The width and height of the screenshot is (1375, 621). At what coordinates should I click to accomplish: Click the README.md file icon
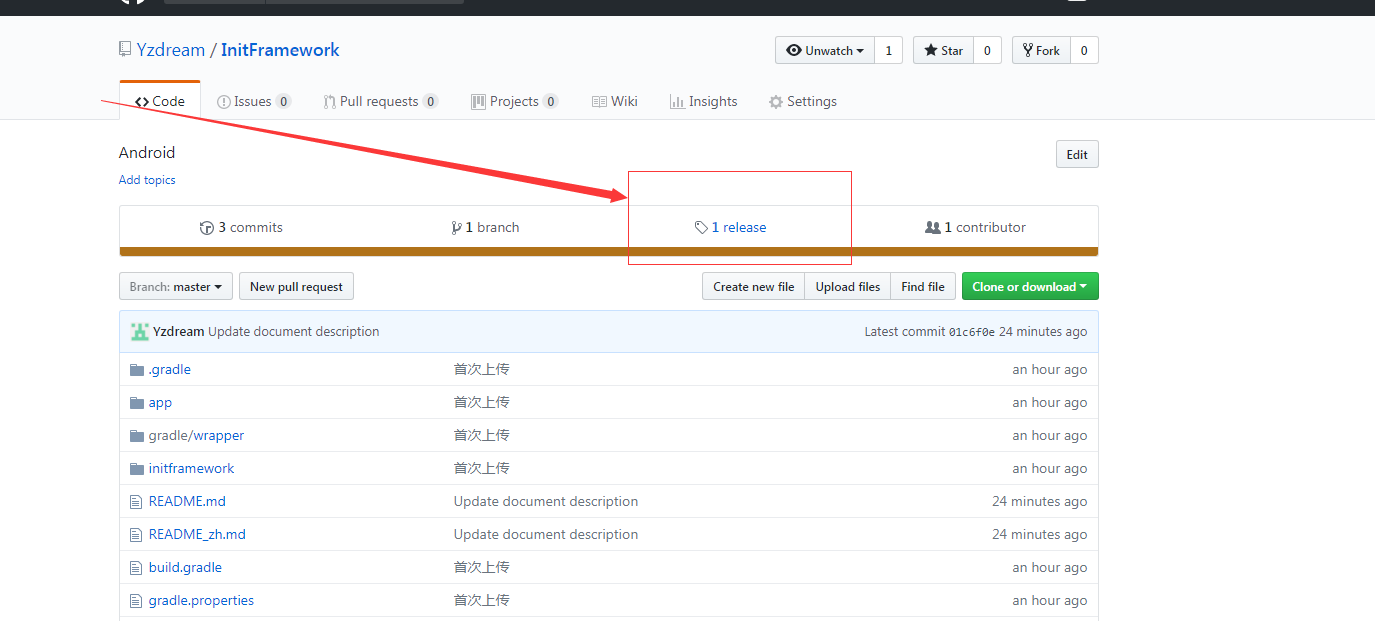point(136,502)
